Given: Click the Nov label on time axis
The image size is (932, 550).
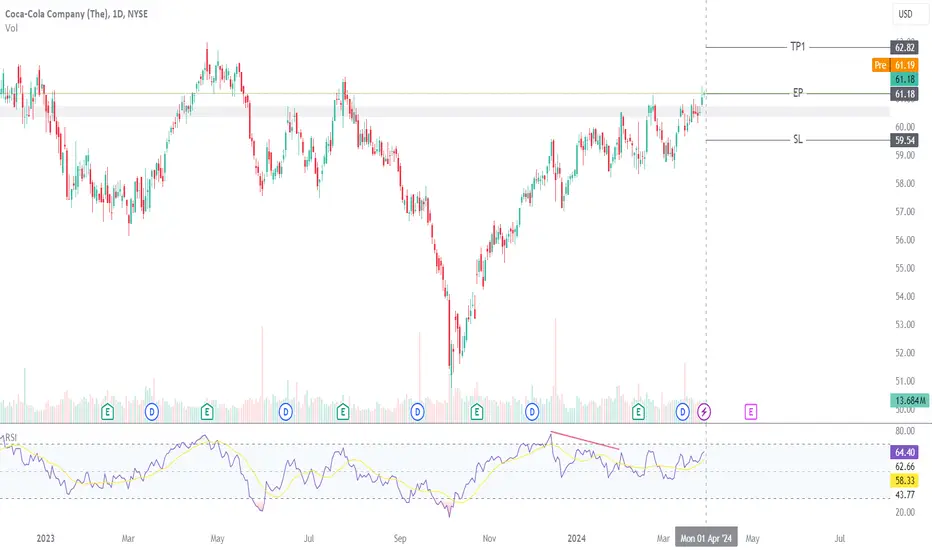Looking at the screenshot, I should pyautogui.click(x=489, y=538).
